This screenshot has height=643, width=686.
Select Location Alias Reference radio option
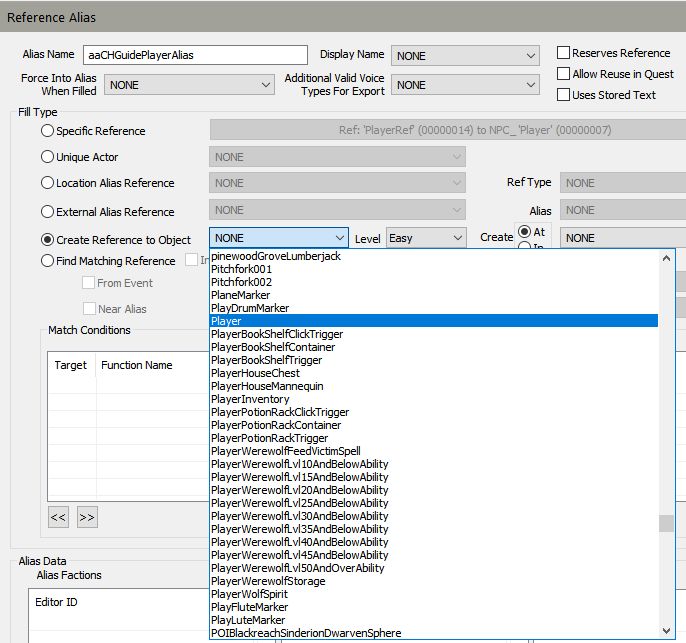pyautogui.click(x=47, y=183)
